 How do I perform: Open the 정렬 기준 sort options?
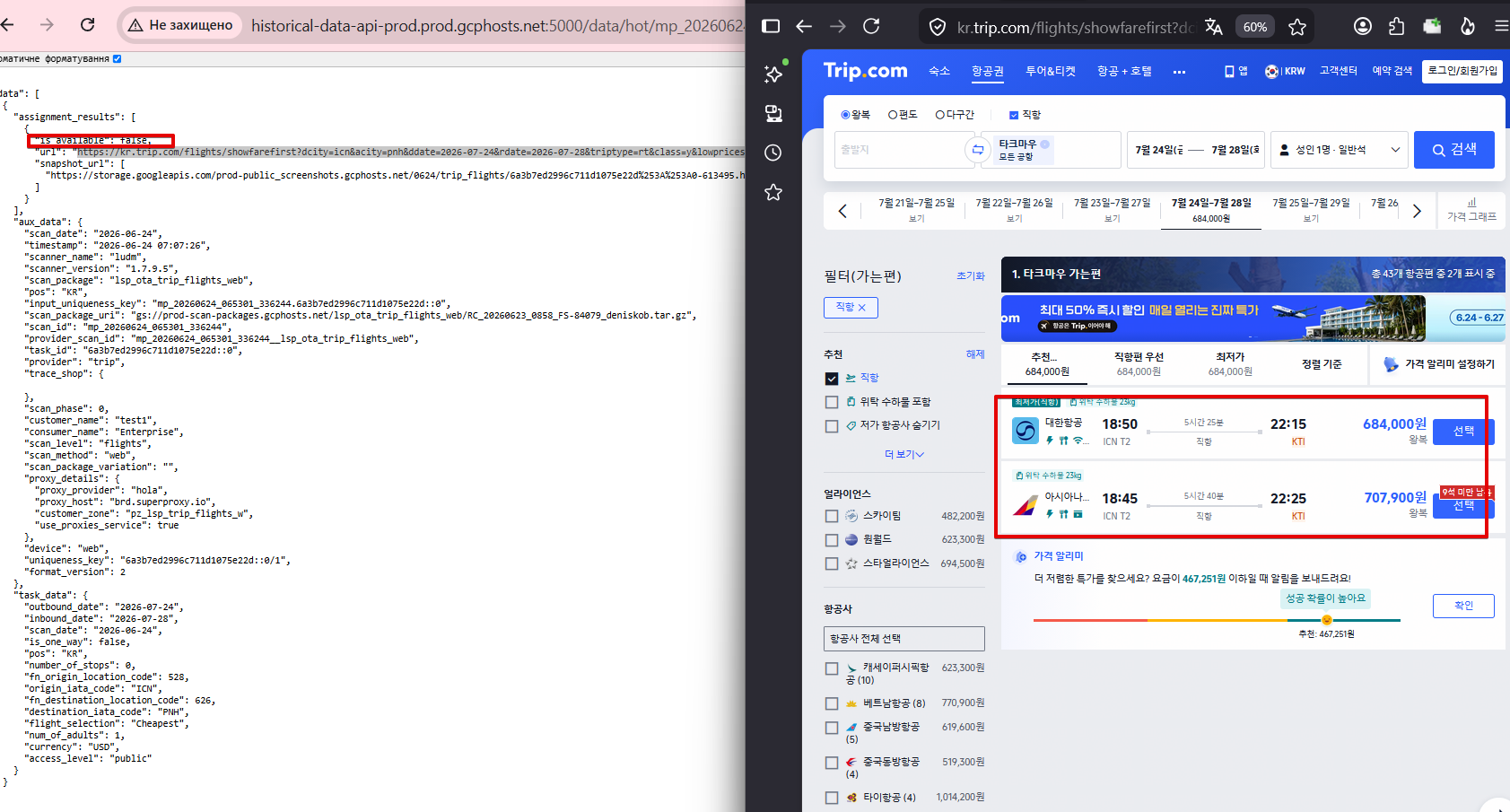pyautogui.click(x=1322, y=364)
